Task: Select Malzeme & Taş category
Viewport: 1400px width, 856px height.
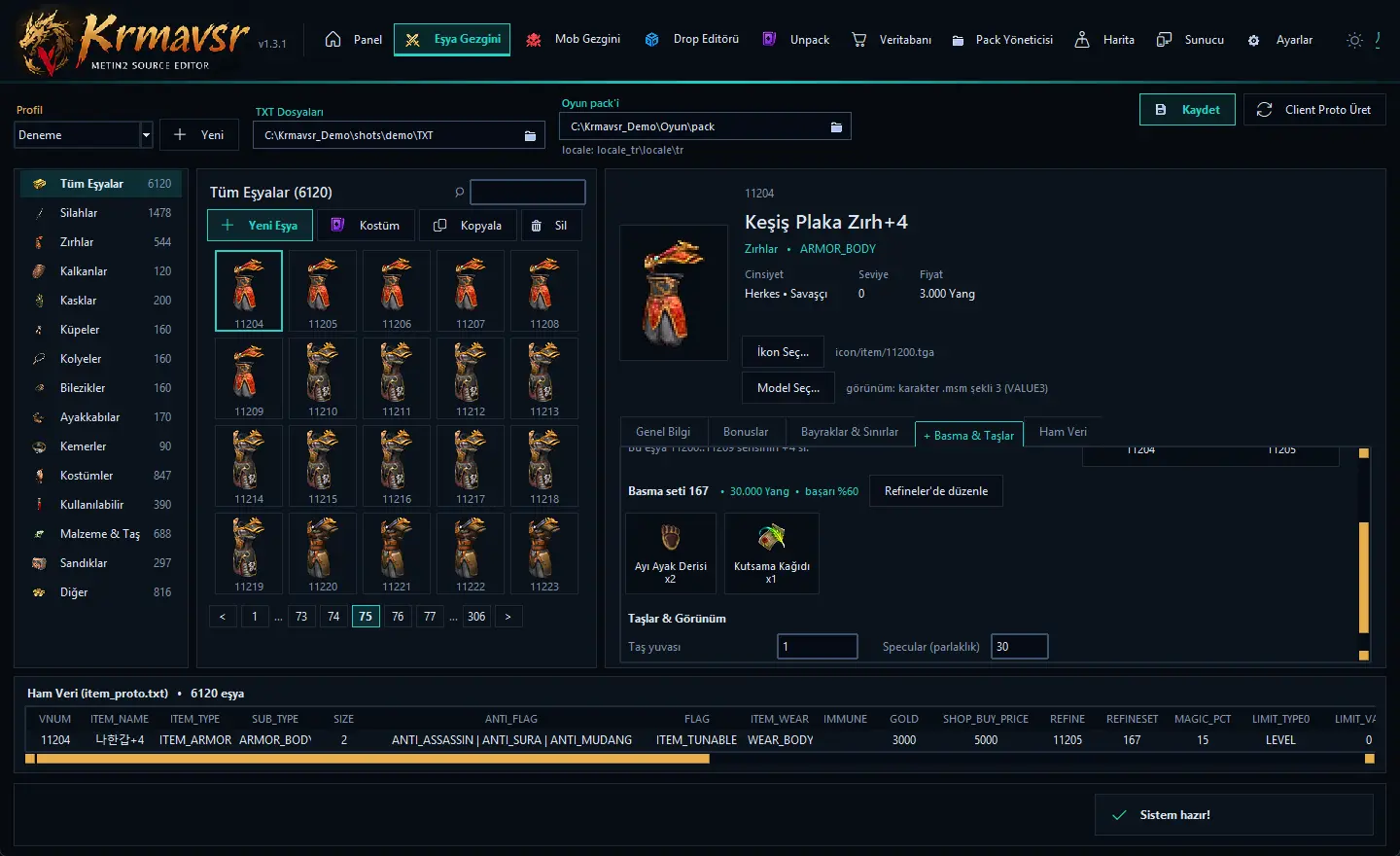Action: pyautogui.click(x=101, y=534)
